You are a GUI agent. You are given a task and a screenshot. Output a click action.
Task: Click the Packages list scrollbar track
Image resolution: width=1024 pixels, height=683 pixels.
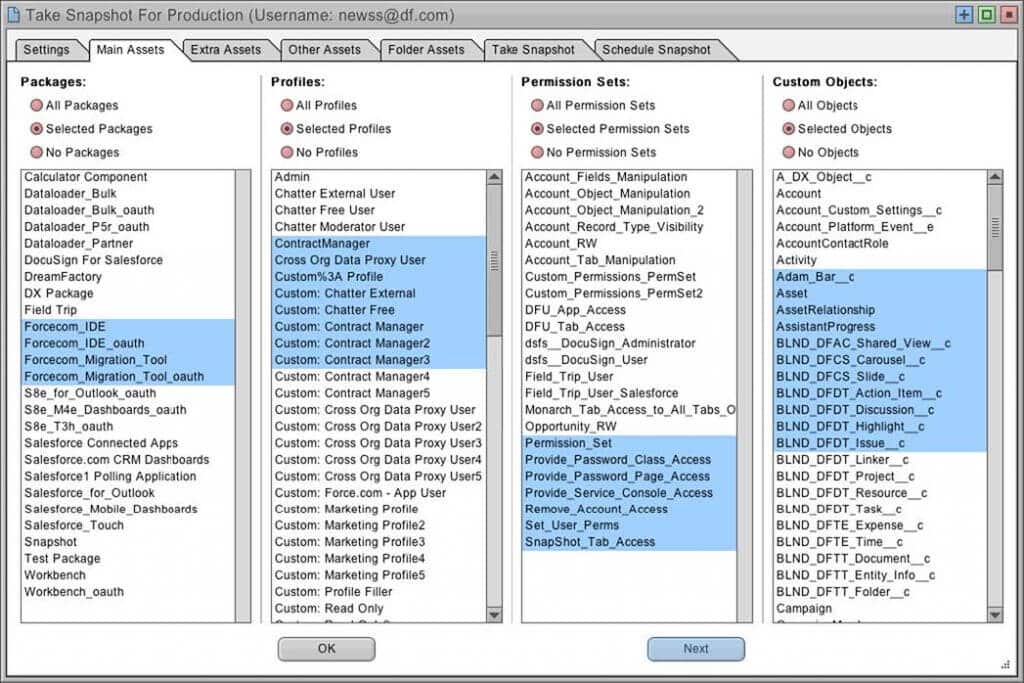click(243, 396)
